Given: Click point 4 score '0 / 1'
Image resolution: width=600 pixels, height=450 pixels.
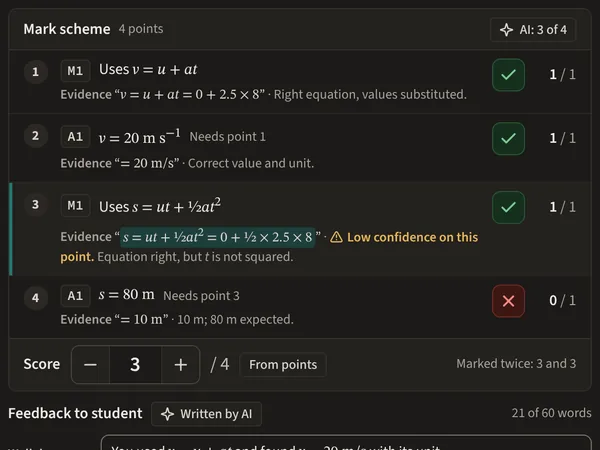Looking at the screenshot, I should pos(562,301).
